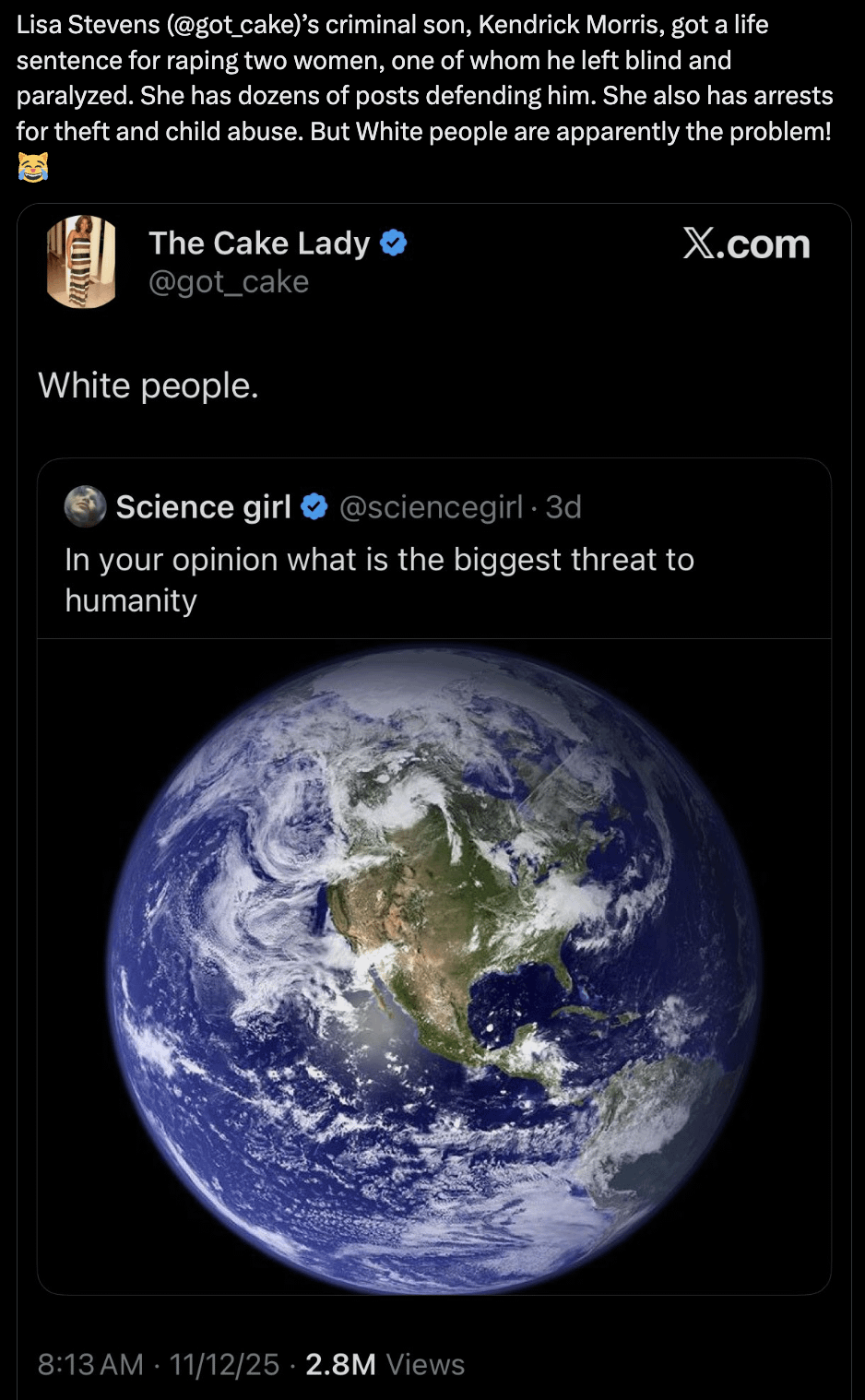This screenshot has width=865, height=1400.
Task: Click the 11/12/25 post date
Action: click(224, 1364)
